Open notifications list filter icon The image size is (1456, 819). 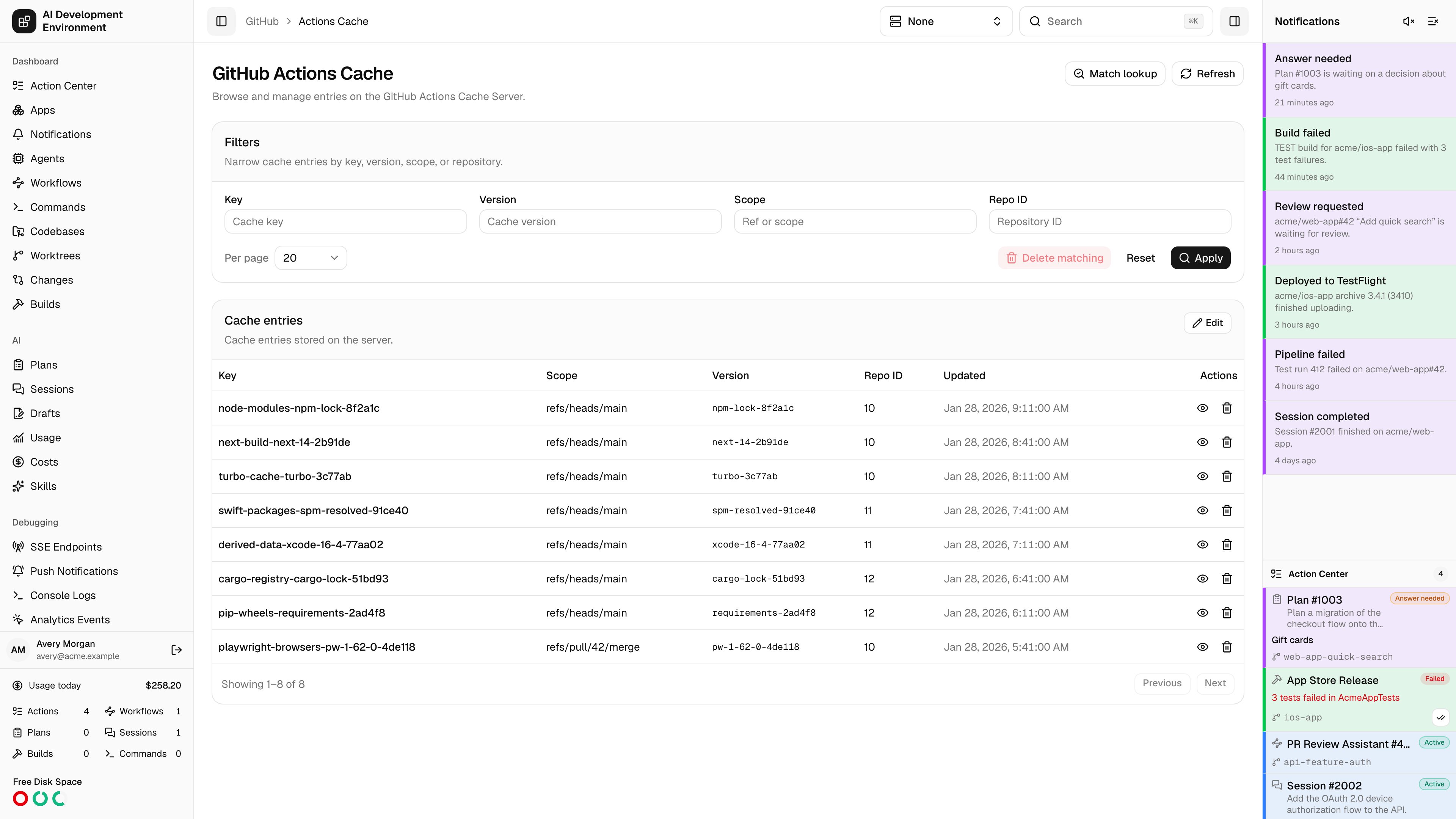(x=1433, y=22)
